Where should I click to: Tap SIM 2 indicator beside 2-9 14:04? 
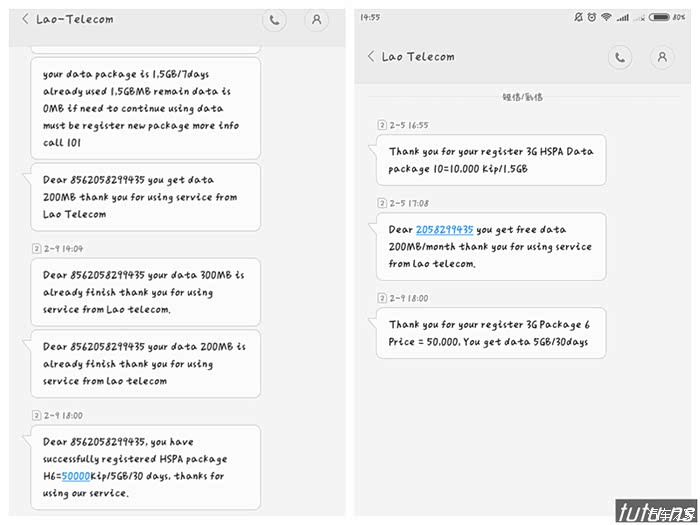coord(37,249)
